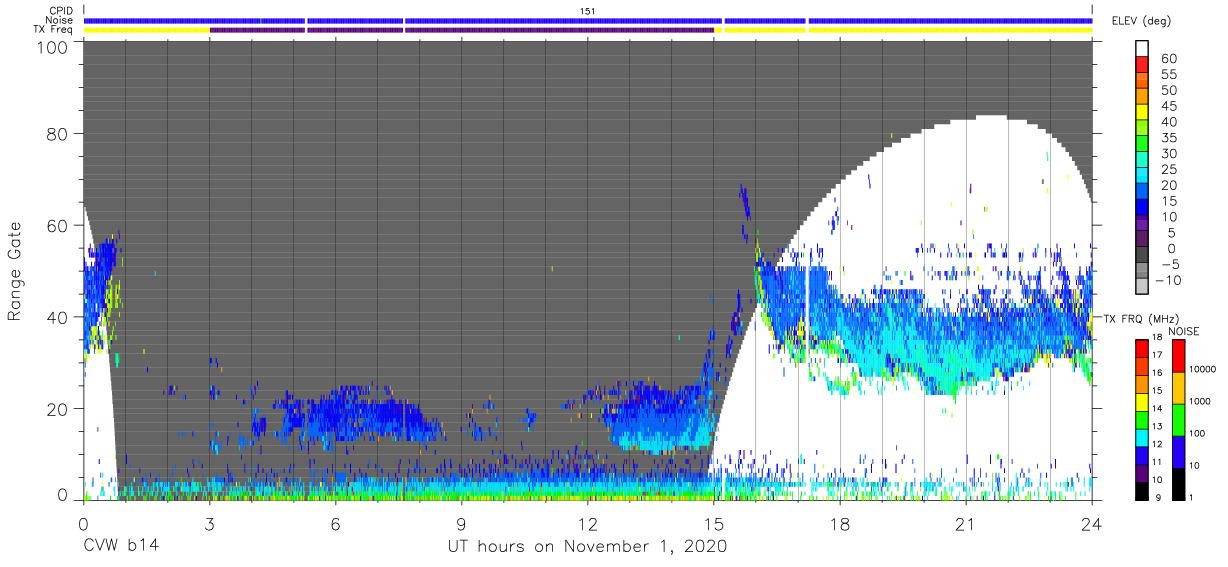This screenshot has height=567, width=1228.
Task: Click the red top of the elevation color bar
Action: click(1143, 62)
